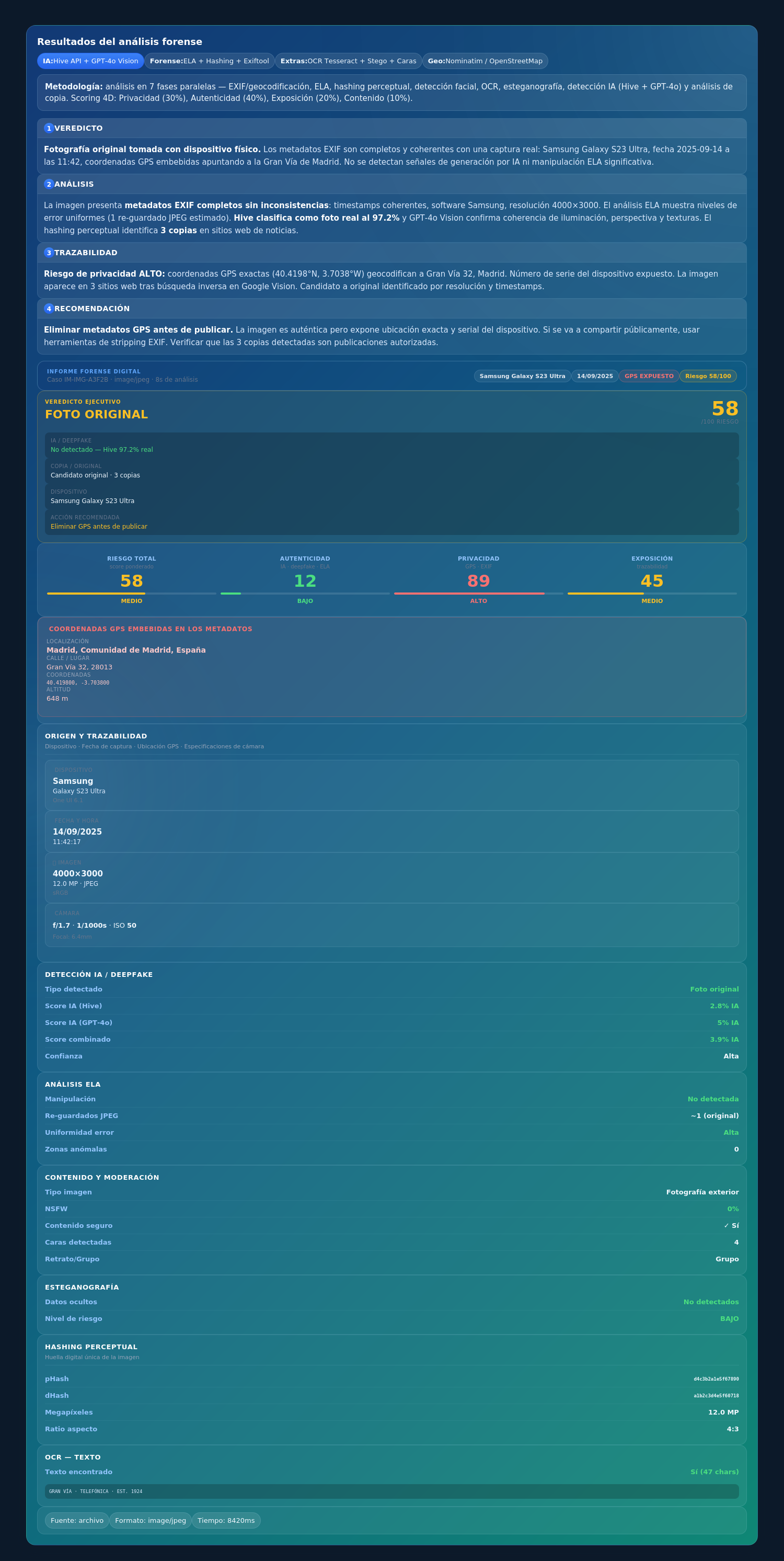Click Eliminar GPS antes de publicar action
Viewport: 784px width, 1561px height.
point(99,527)
